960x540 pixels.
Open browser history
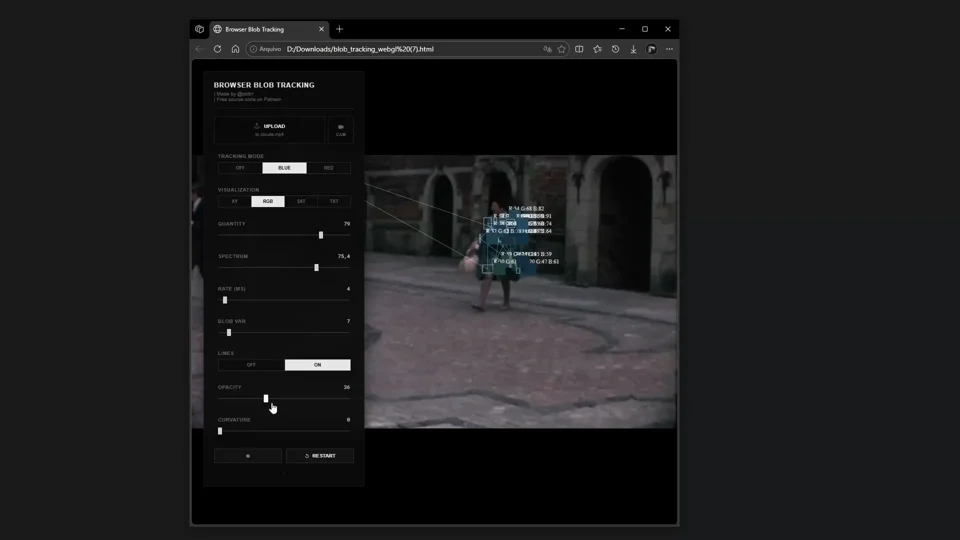615,49
